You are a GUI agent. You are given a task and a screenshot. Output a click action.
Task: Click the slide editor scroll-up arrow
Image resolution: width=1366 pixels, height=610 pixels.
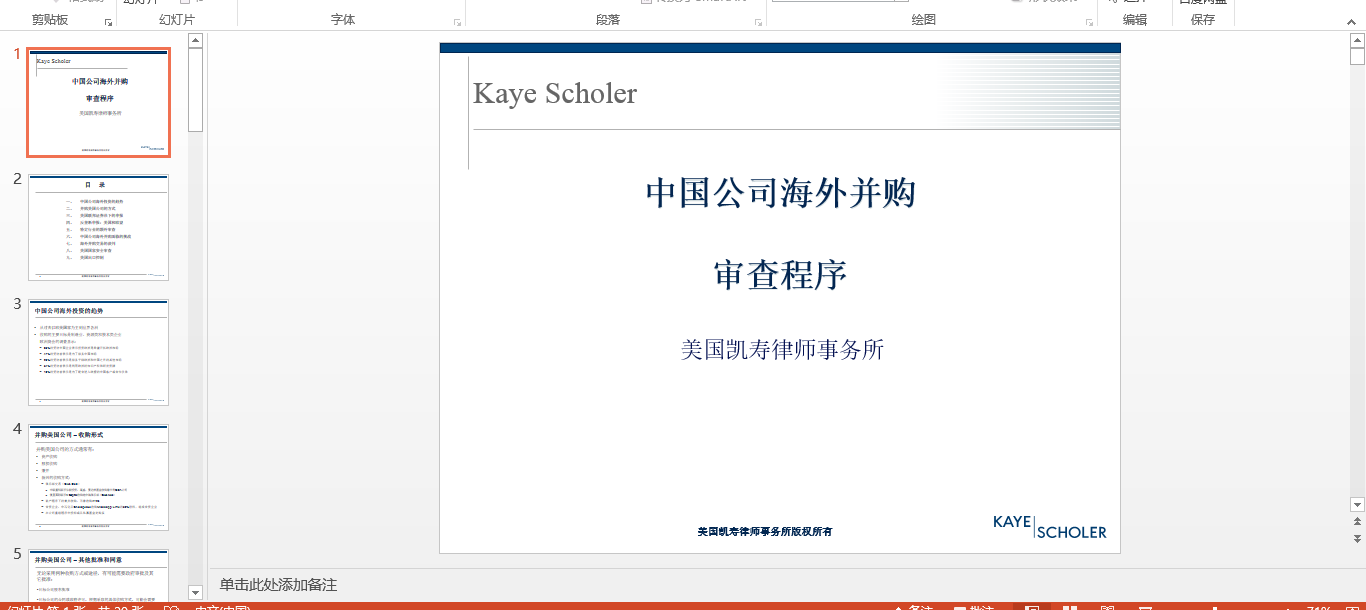click(x=1357, y=41)
